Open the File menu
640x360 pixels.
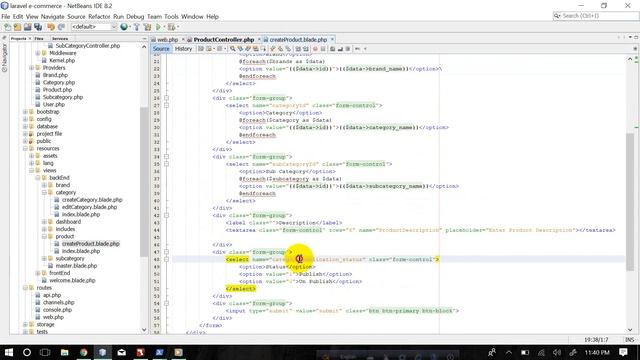pyautogui.click(x=6, y=16)
